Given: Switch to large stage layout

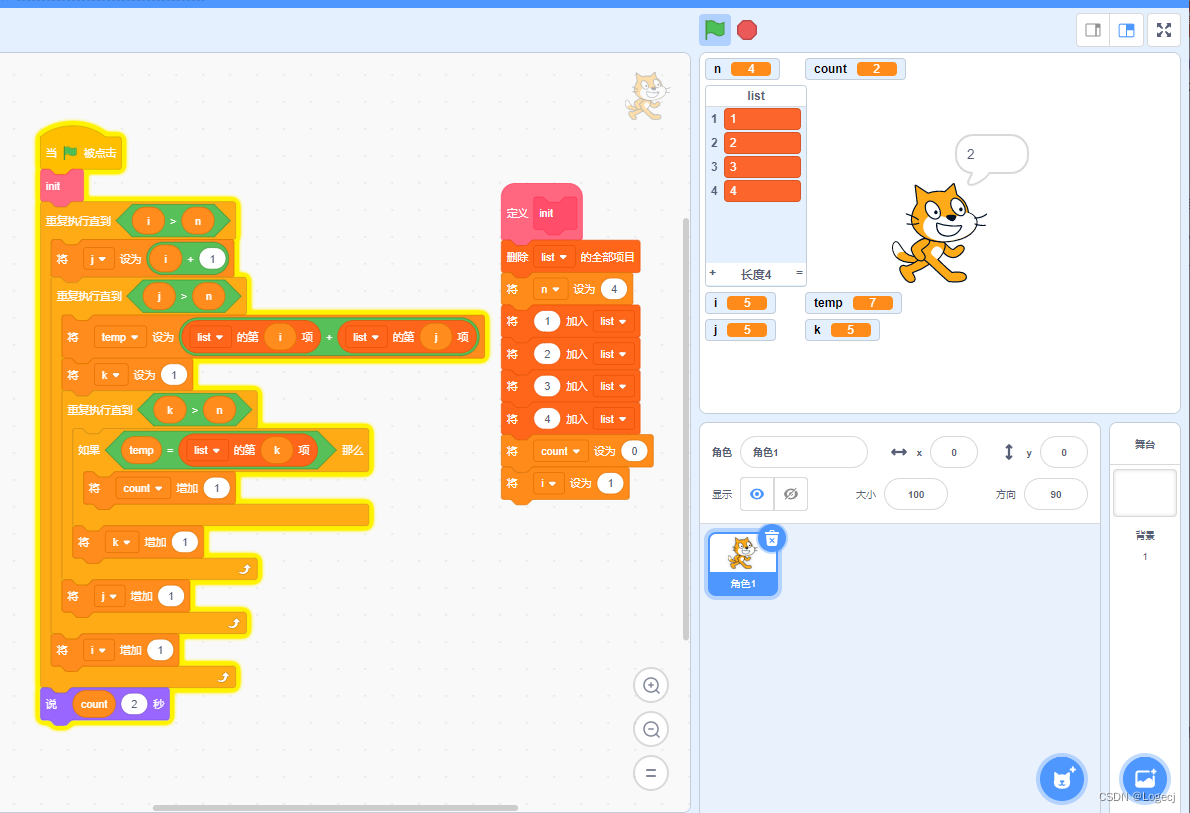Looking at the screenshot, I should [x=1126, y=30].
